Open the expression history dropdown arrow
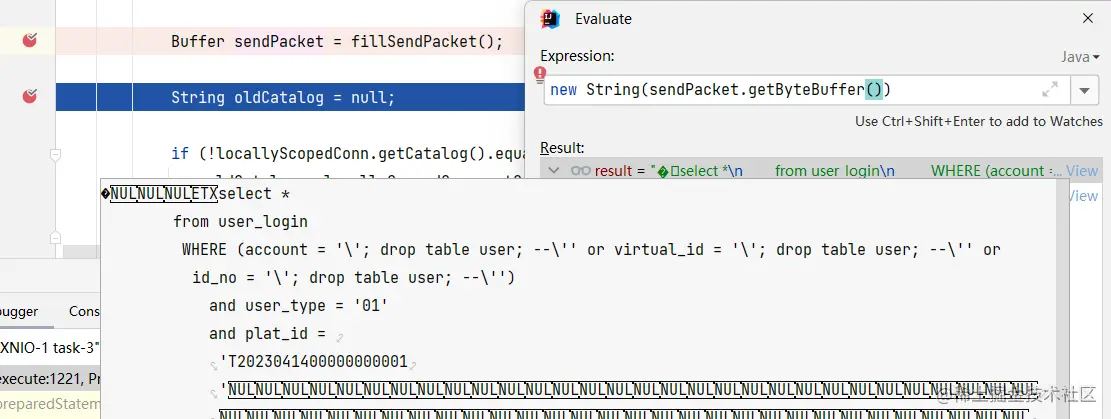Image resolution: width=1111 pixels, height=419 pixels. point(1084,90)
